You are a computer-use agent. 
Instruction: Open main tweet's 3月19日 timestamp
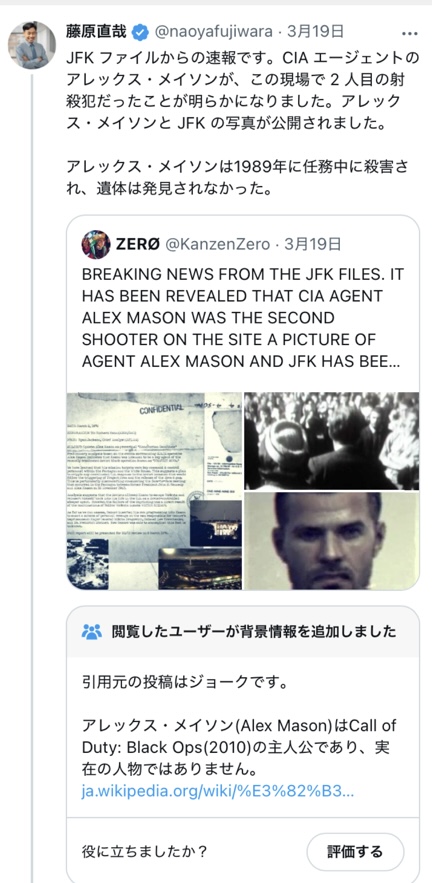point(315,32)
